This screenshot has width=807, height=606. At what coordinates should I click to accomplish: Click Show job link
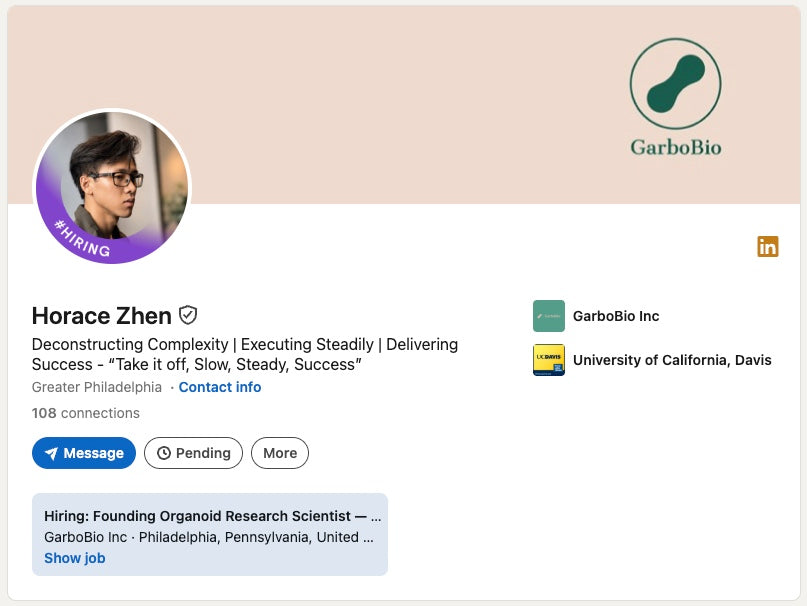pyautogui.click(x=75, y=558)
